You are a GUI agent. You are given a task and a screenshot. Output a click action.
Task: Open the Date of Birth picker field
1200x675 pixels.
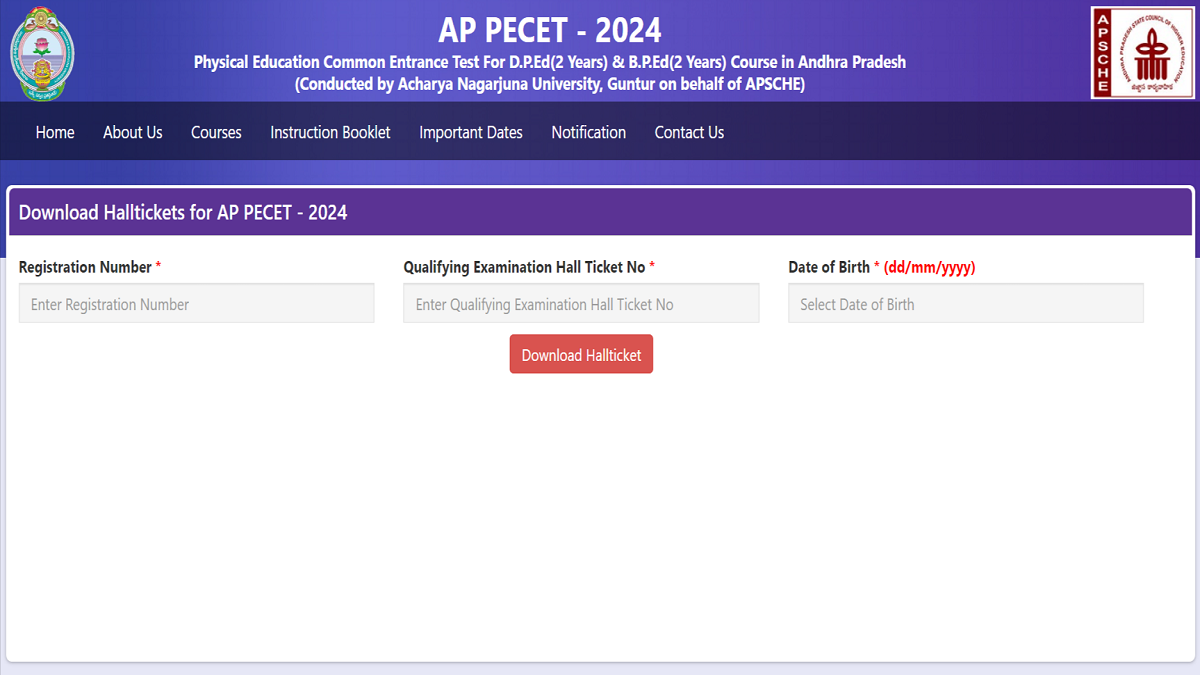point(966,303)
